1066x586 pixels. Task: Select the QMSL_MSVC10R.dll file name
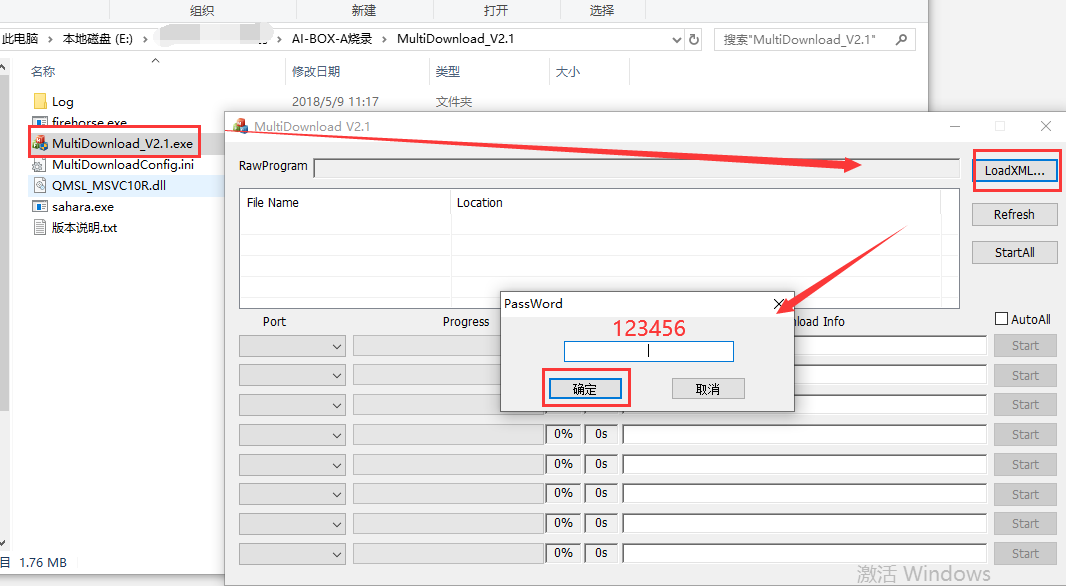109,186
